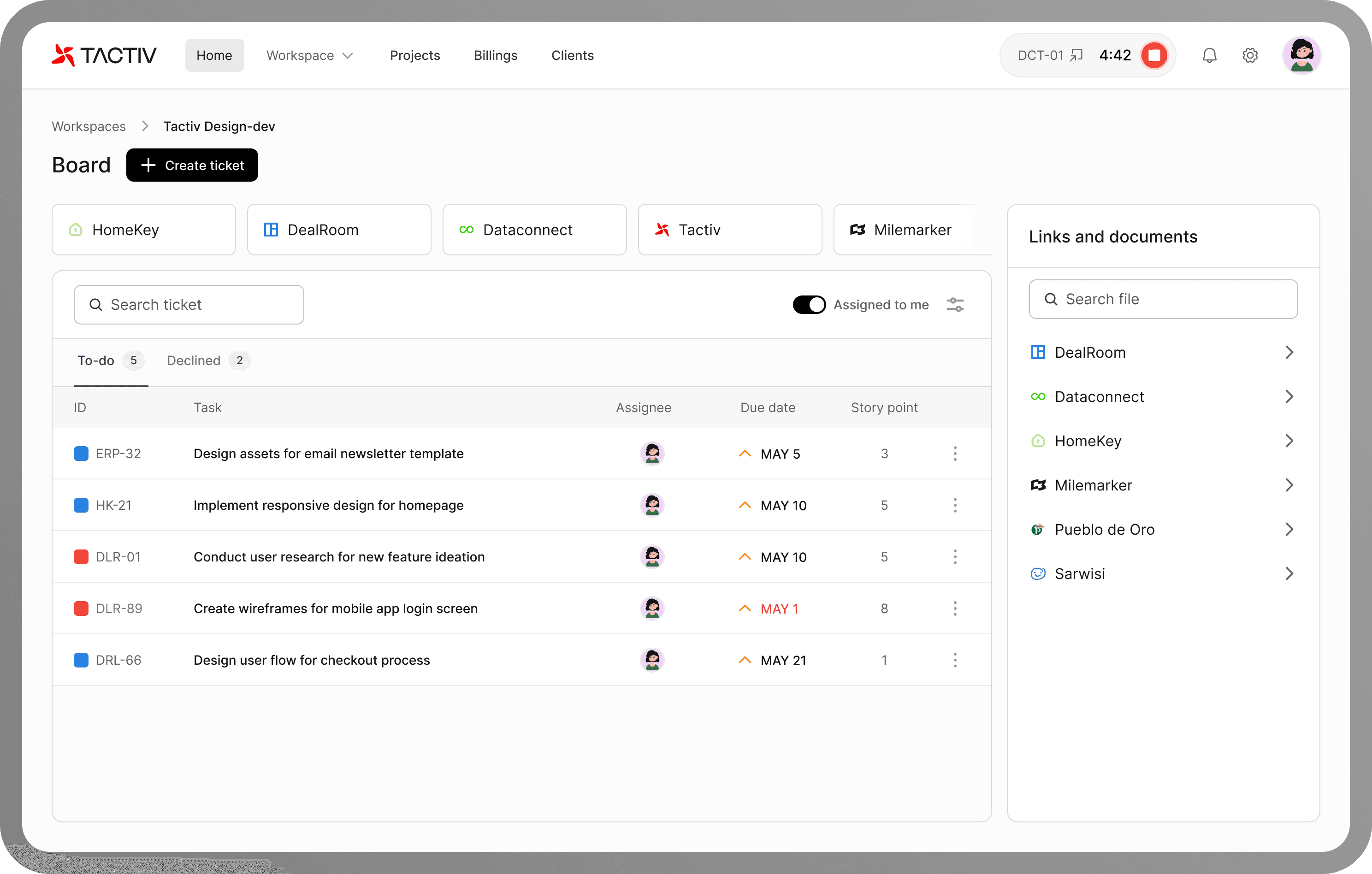Click Due date column header
Image resolution: width=1372 pixels, height=874 pixels.
coord(768,407)
